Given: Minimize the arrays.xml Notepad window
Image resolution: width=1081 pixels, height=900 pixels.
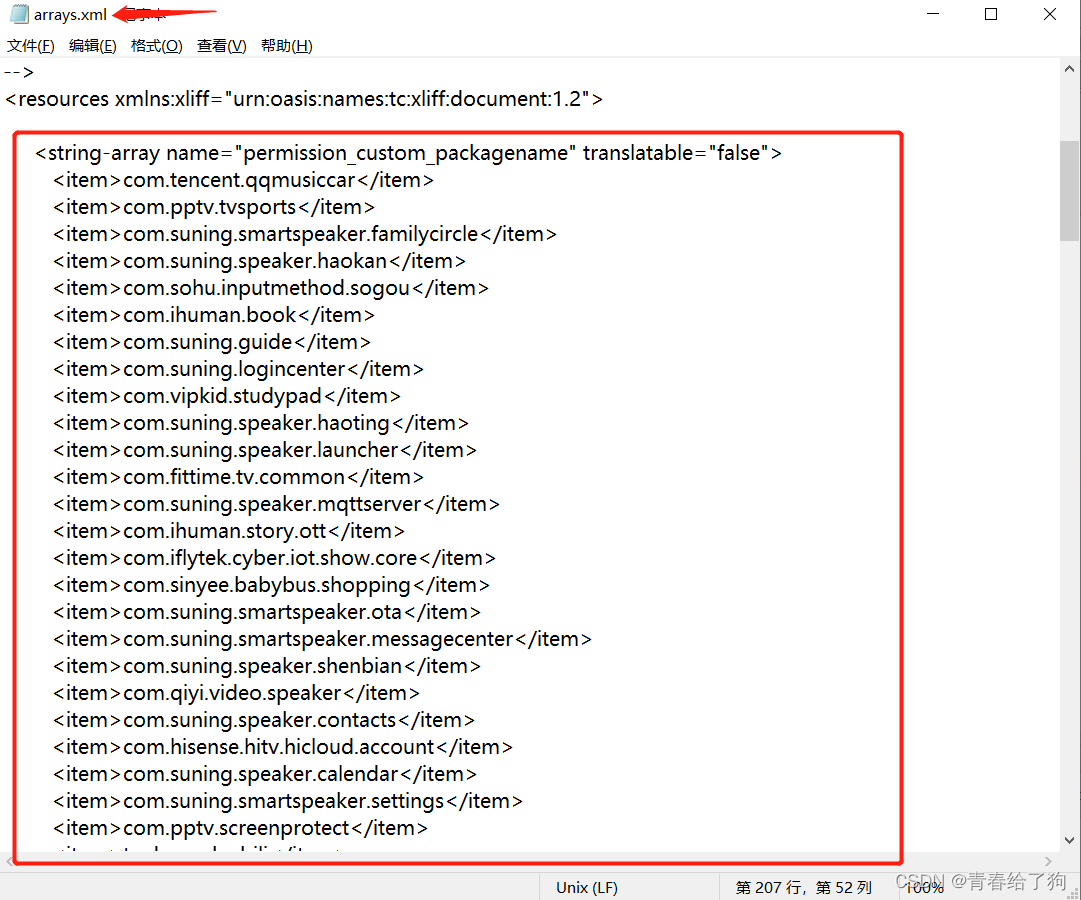Looking at the screenshot, I should pos(933,14).
